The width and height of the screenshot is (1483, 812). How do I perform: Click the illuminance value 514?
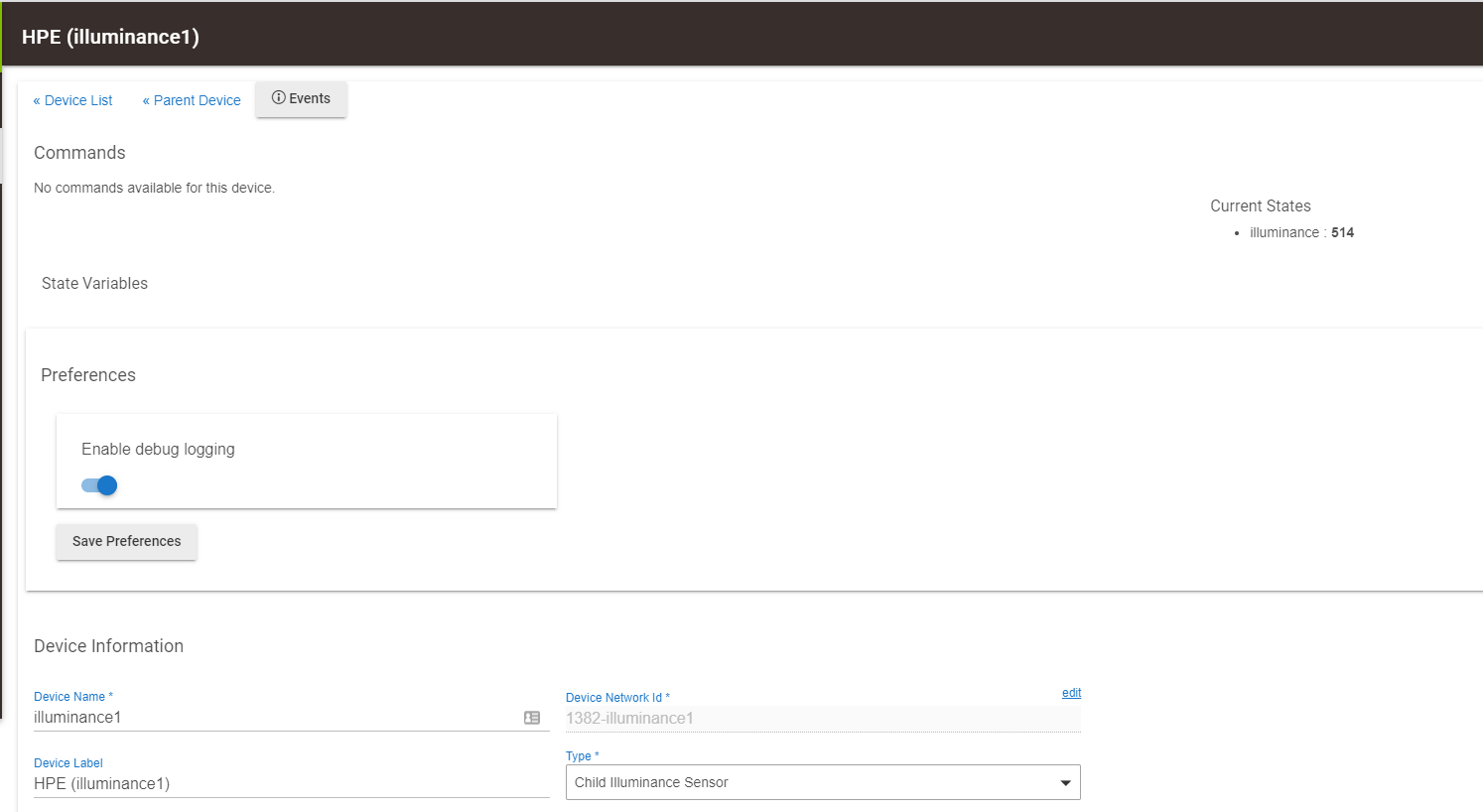[1342, 232]
